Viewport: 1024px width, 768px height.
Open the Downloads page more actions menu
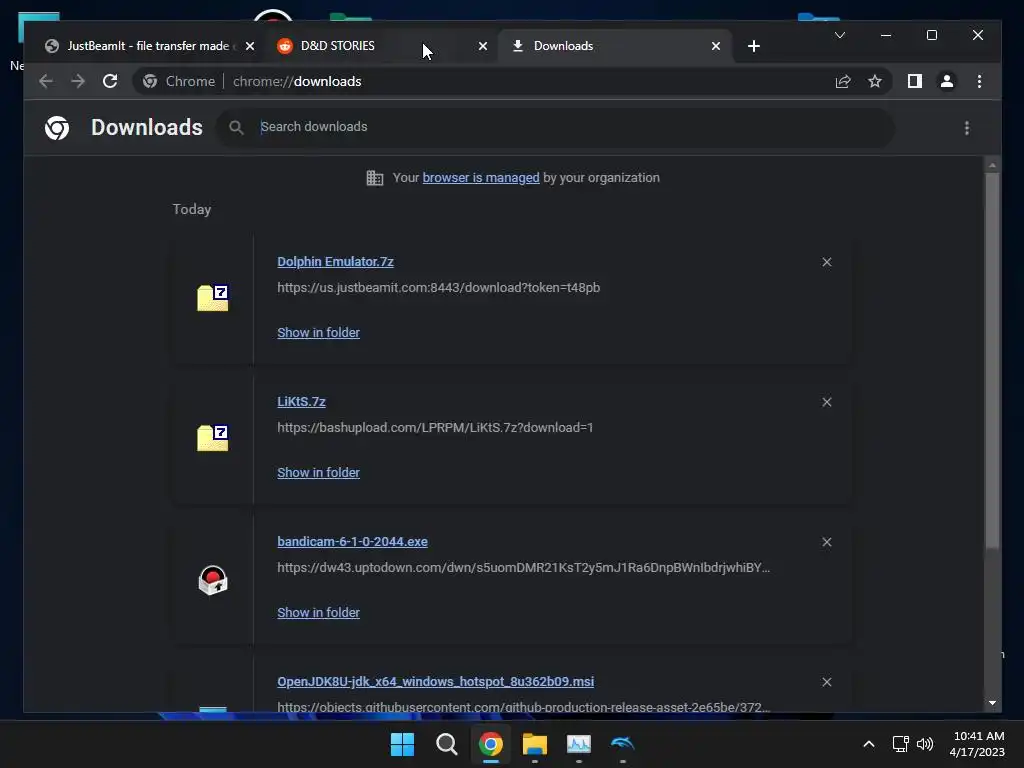tap(967, 128)
